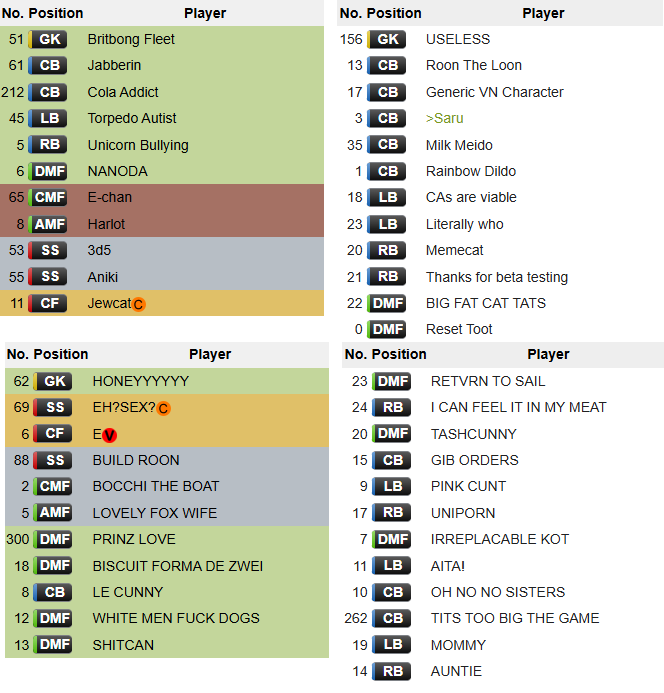This screenshot has height=693, width=664.
Task: Click the LB badge beside Literally who
Action: point(386,224)
